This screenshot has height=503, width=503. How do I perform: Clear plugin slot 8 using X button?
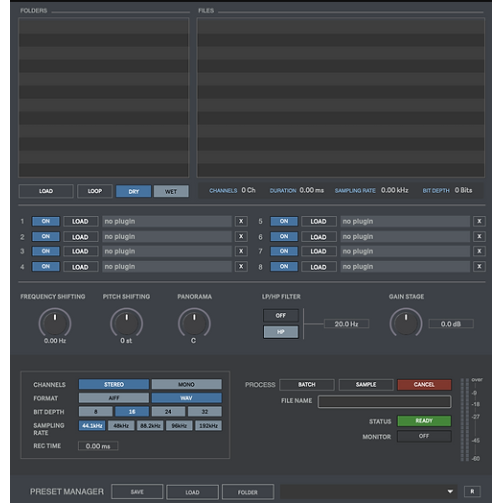click(x=479, y=267)
